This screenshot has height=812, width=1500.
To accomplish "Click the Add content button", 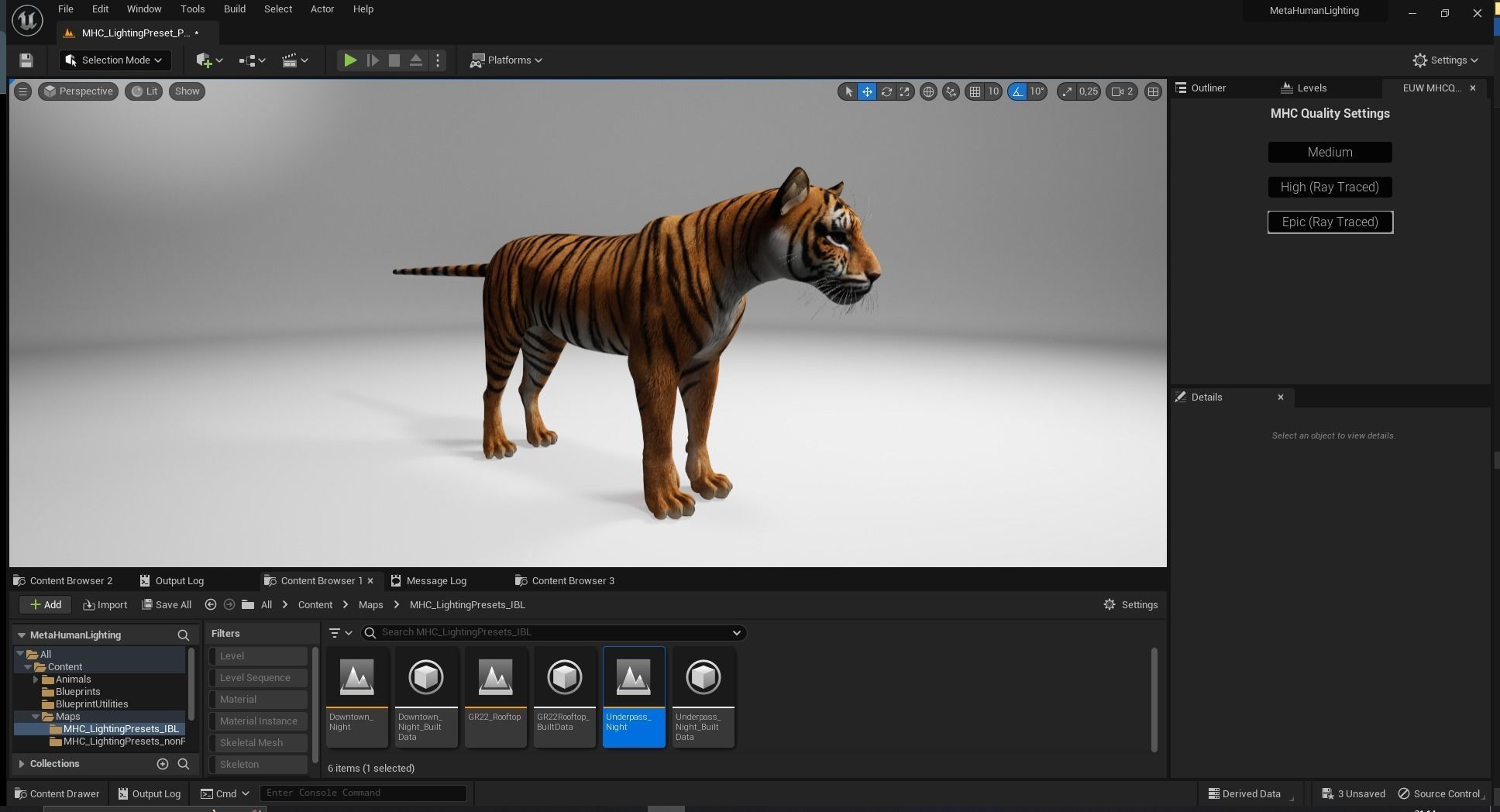I will click(x=46, y=604).
